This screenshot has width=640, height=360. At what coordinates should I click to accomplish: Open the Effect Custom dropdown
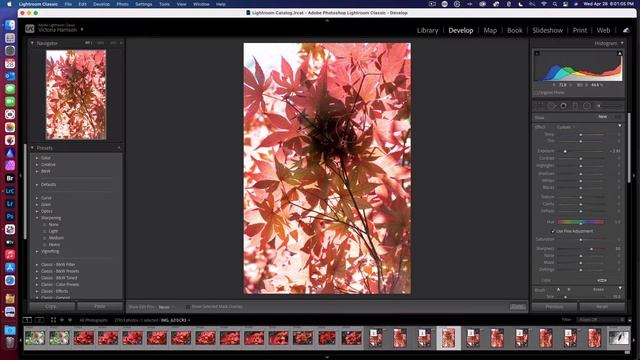(x=566, y=127)
